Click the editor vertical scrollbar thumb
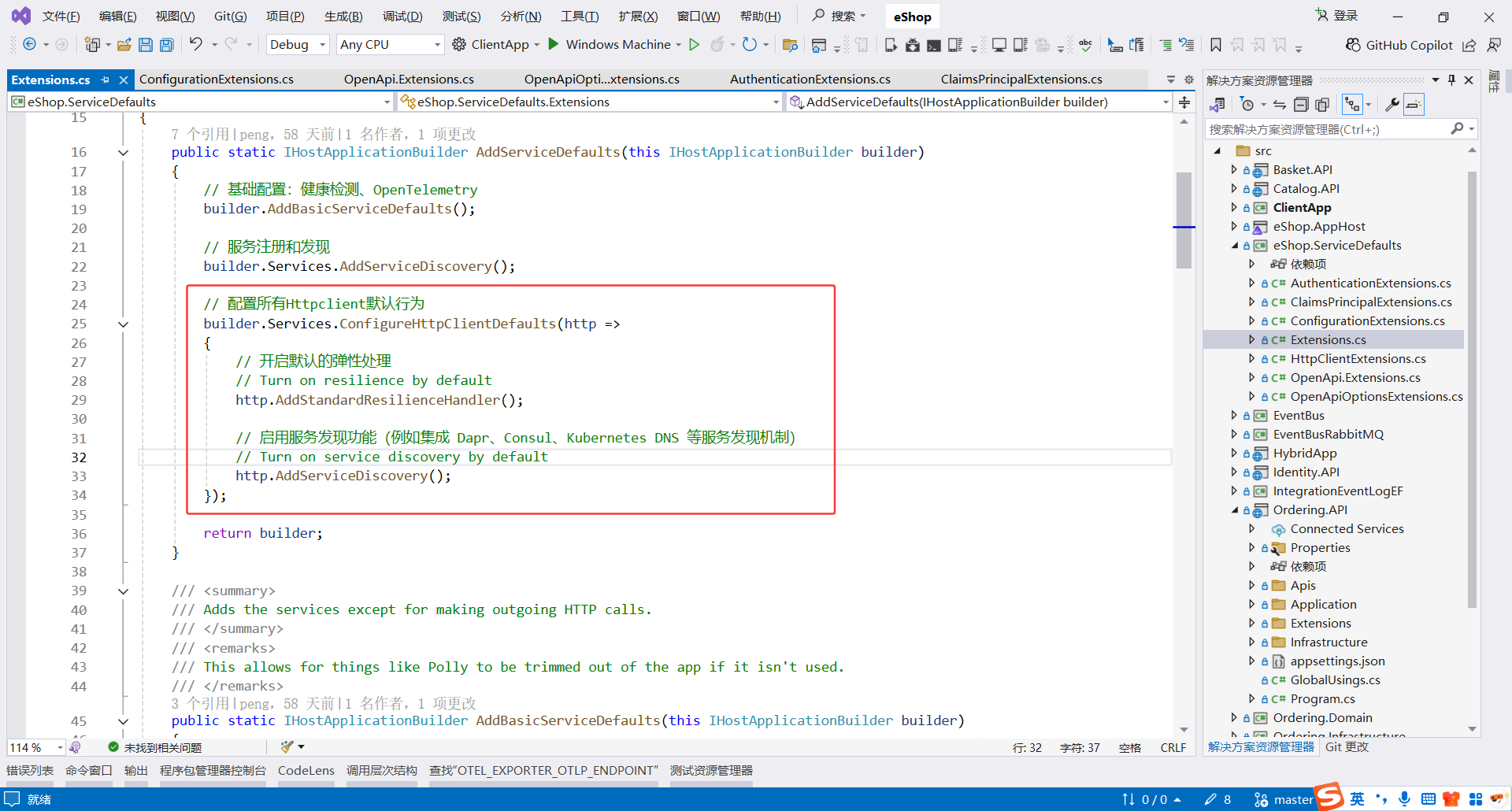Screen dimensions: 1512x811 coord(1184,220)
